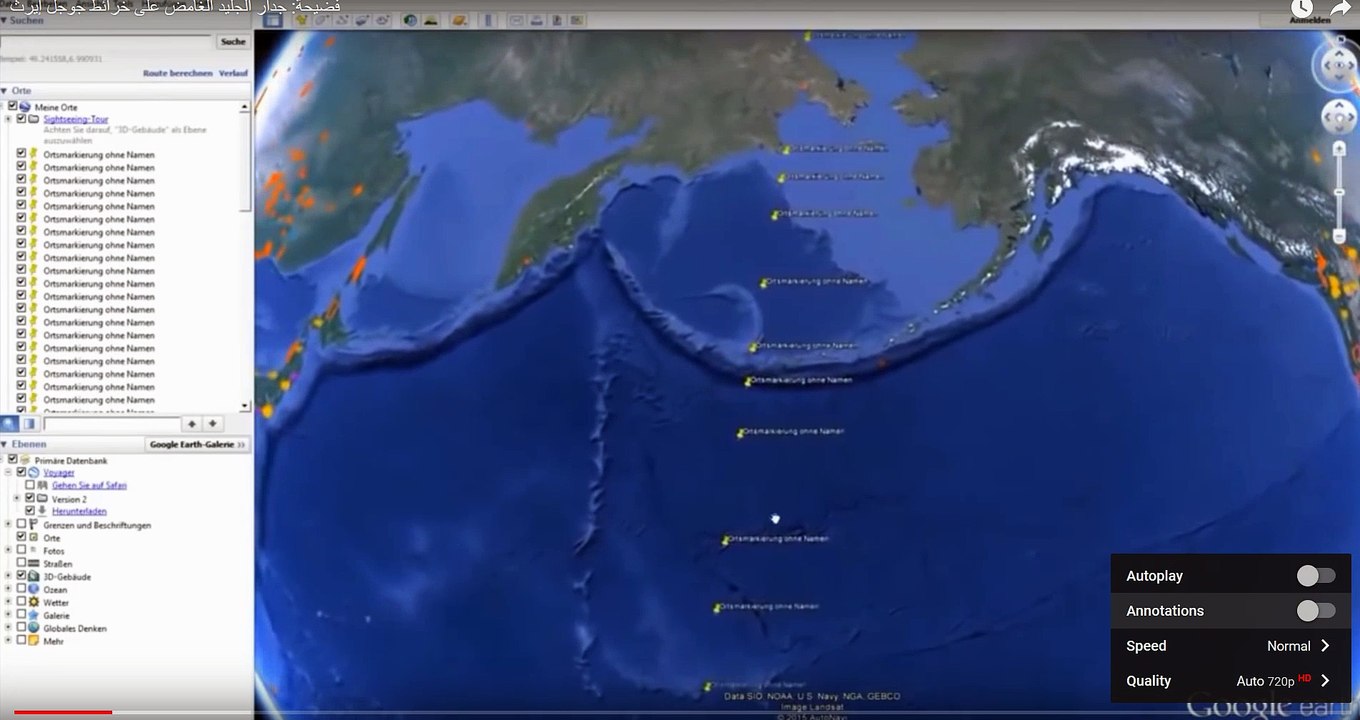Toggle the Annotations switch

(x=1316, y=611)
